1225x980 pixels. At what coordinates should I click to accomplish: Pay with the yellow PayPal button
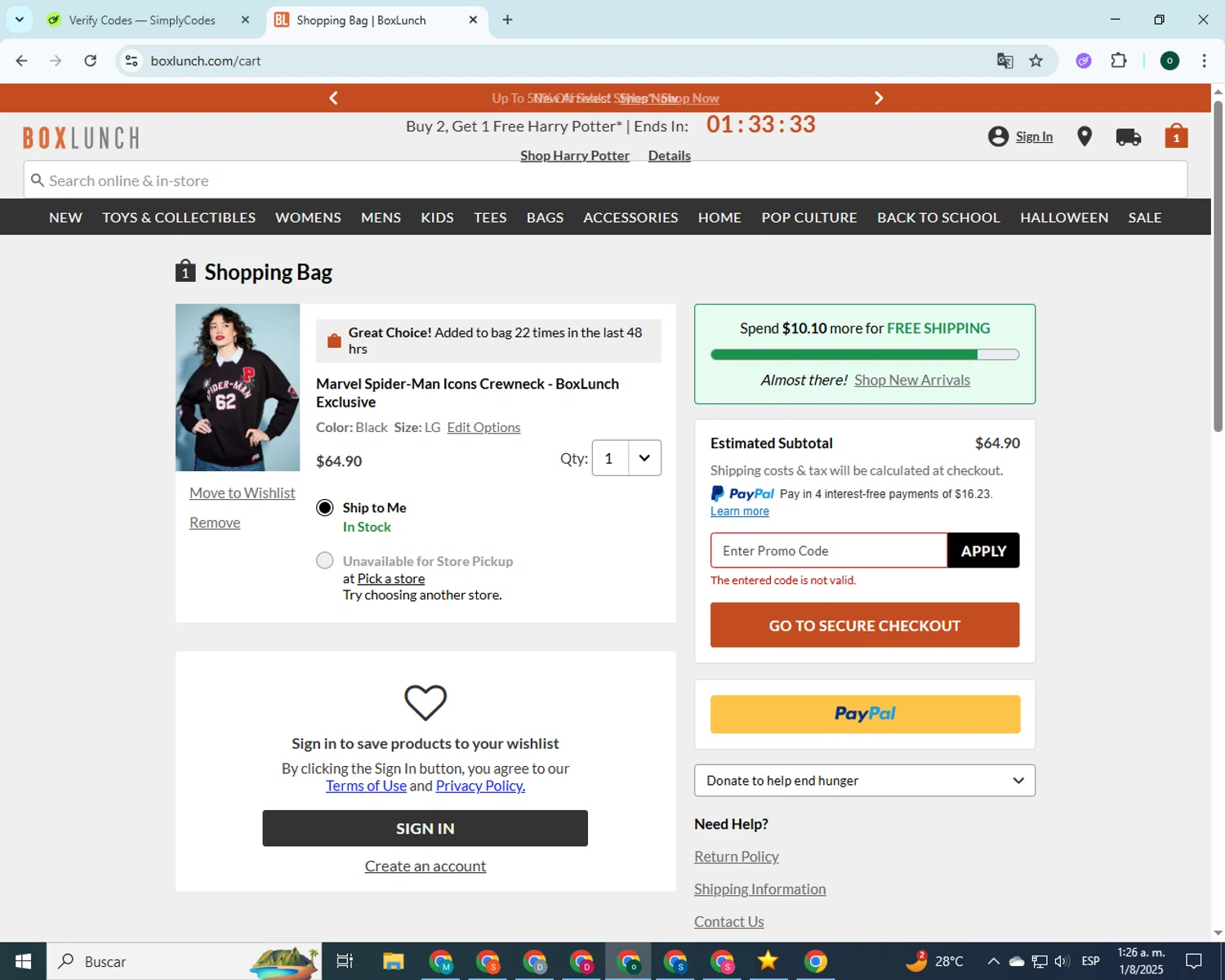[x=865, y=714]
